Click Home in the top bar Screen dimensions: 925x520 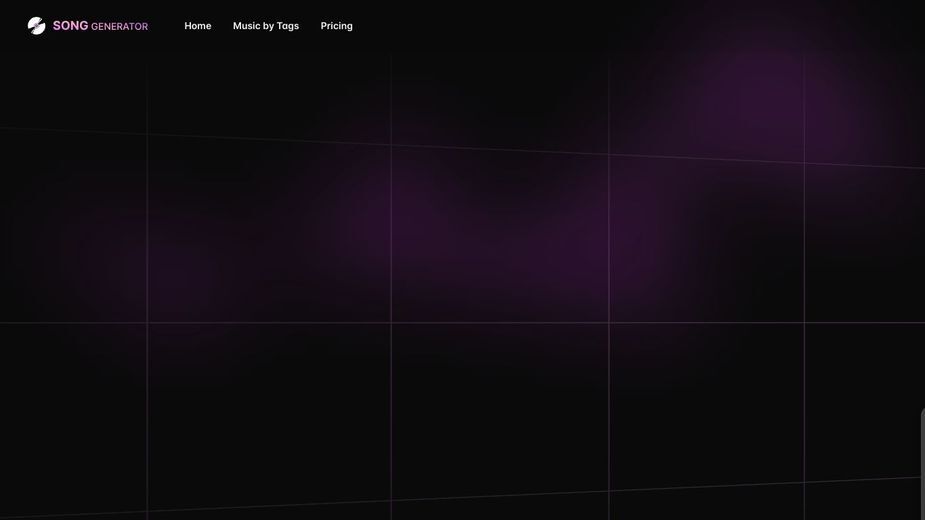tap(198, 26)
